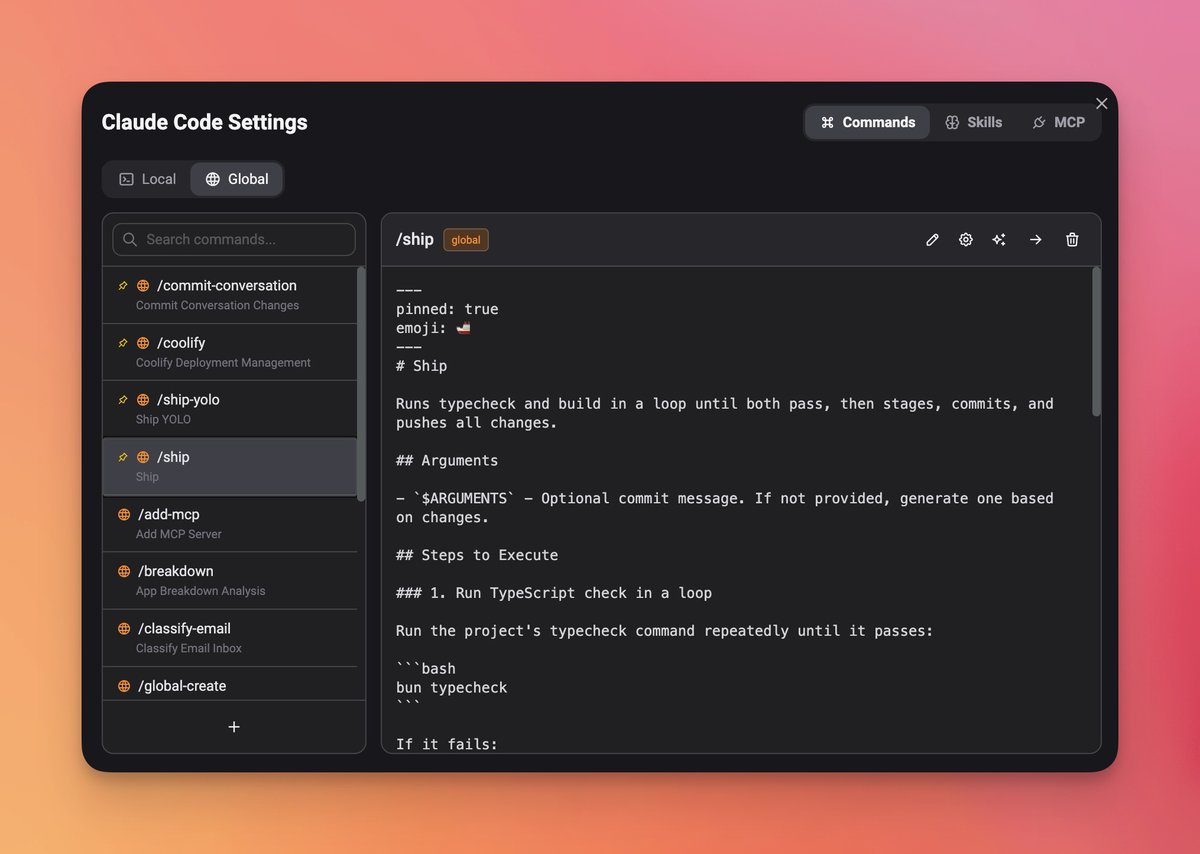Screen dimensions: 1200x854
Task: Click the command symbol icon in Commands tab
Action: (827, 122)
